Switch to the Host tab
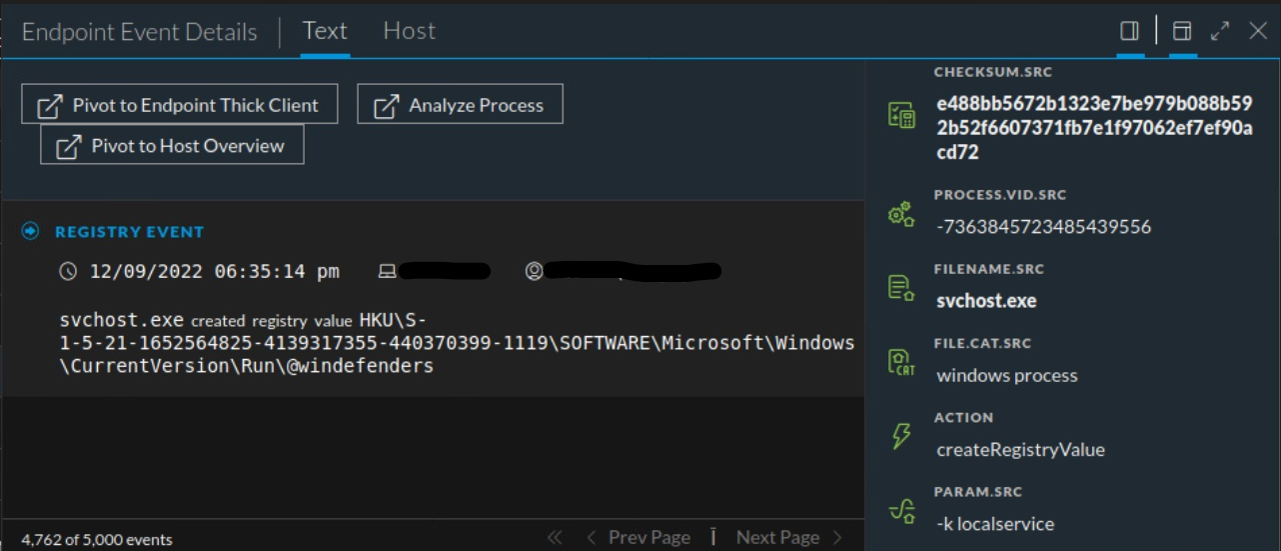This screenshot has width=1281, height=551. click(409, 31)
